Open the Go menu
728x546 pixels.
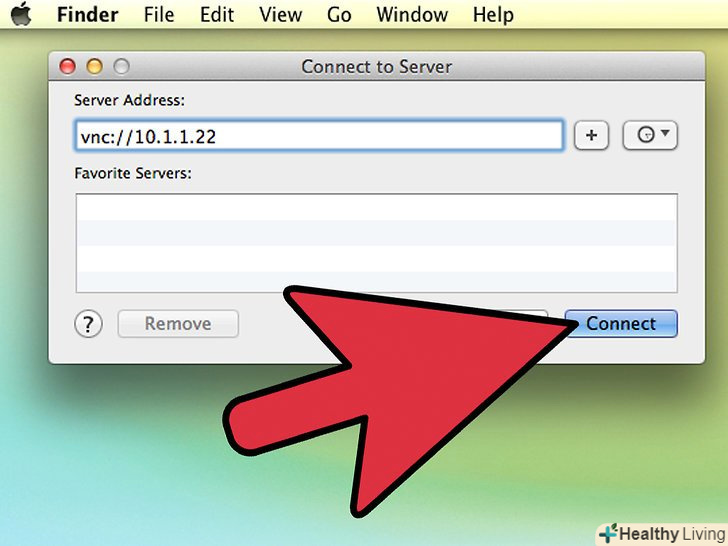click(x=339, y=14)
